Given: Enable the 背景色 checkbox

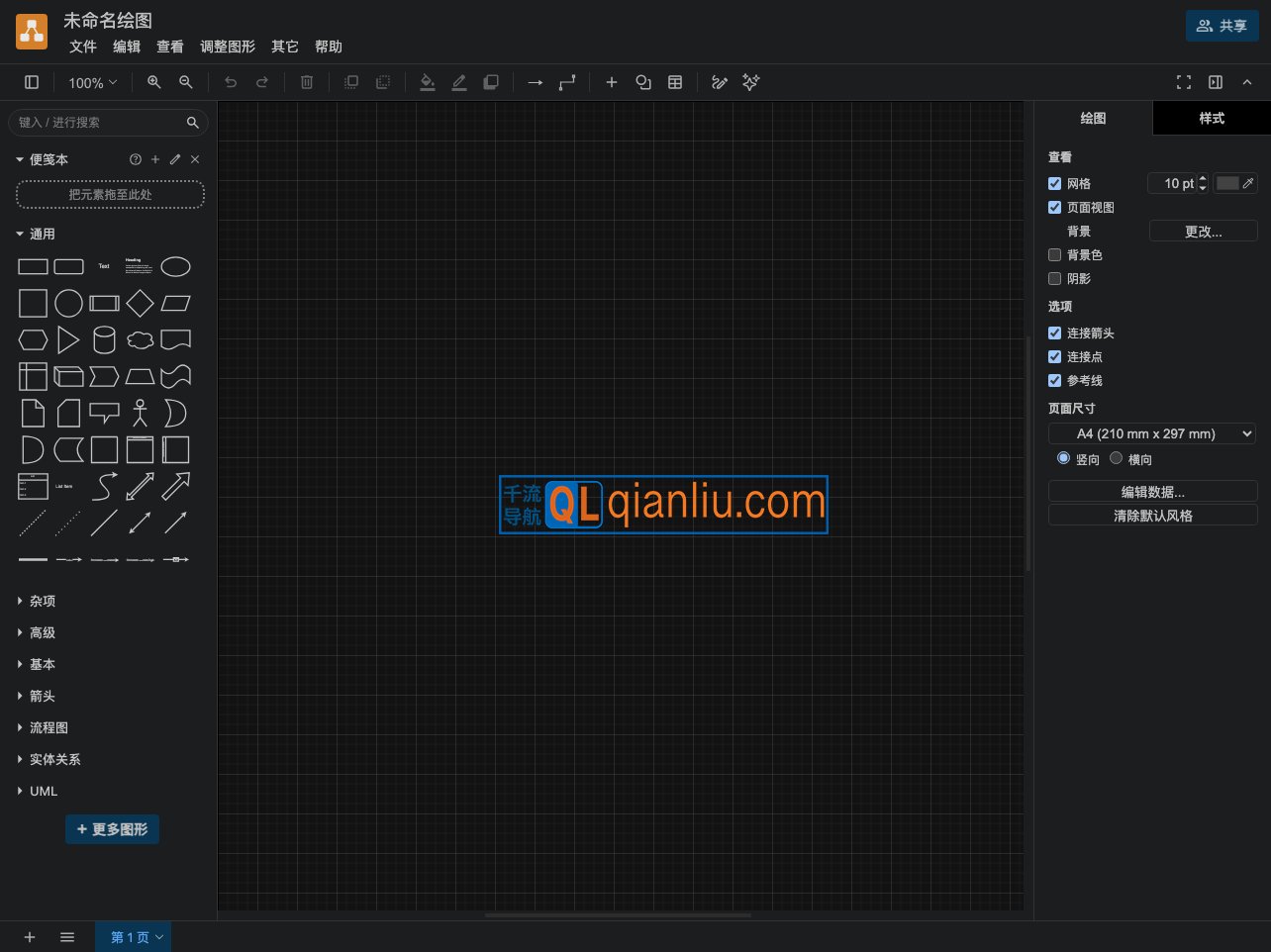Looking at the screenshot, I should pos(1054,254).
